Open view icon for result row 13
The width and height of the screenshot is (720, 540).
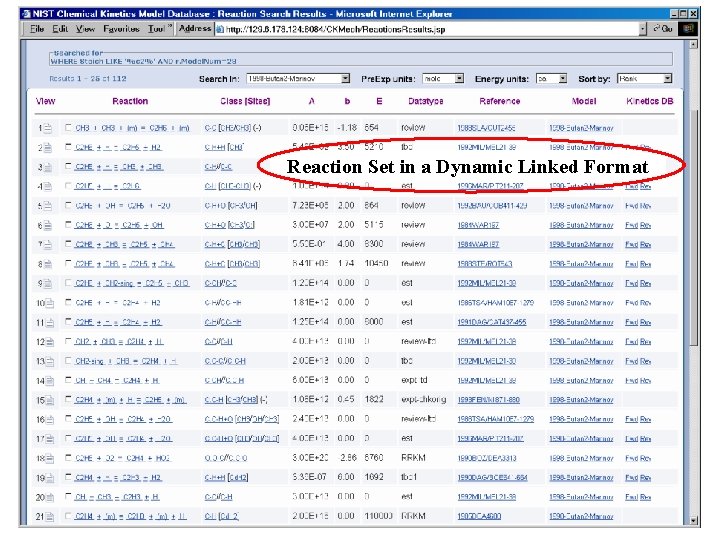click(50, 362)
